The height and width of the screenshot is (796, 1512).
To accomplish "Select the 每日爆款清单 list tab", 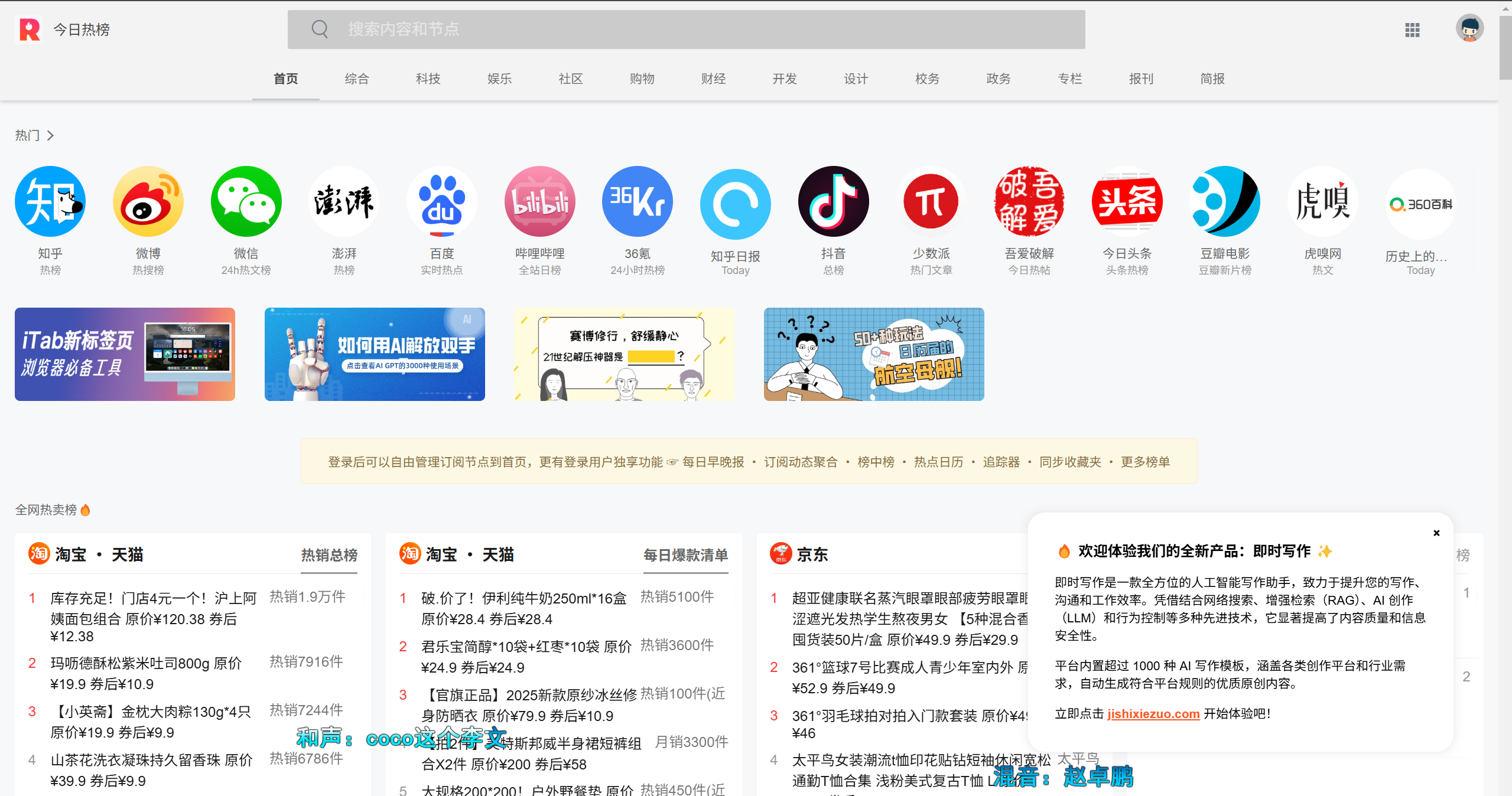I will pyautogui.click(x=685, y=555).
